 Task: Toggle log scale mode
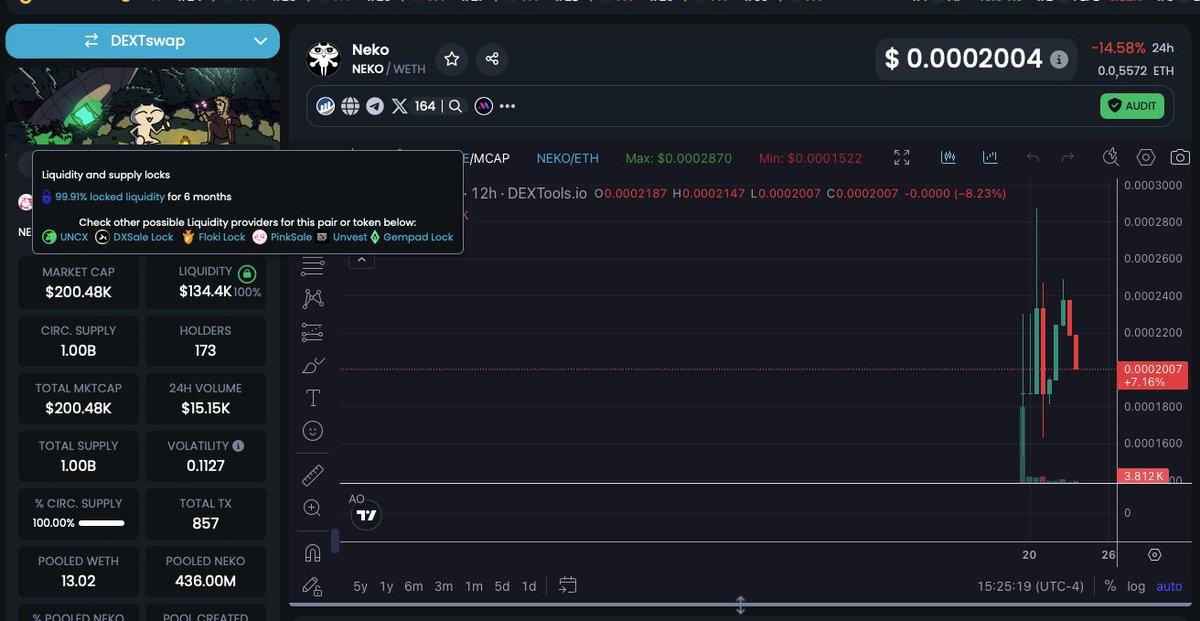(x=1136, y=587)
